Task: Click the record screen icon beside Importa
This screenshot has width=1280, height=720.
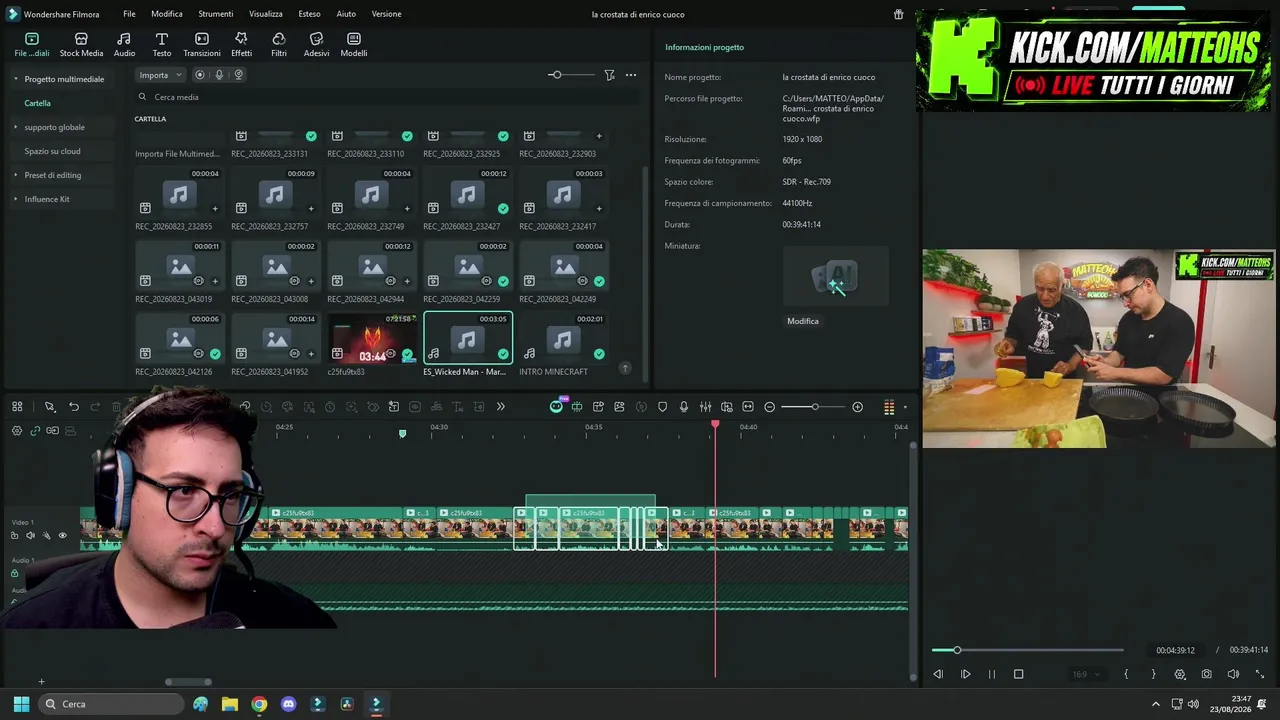Action: pos(200,75)
